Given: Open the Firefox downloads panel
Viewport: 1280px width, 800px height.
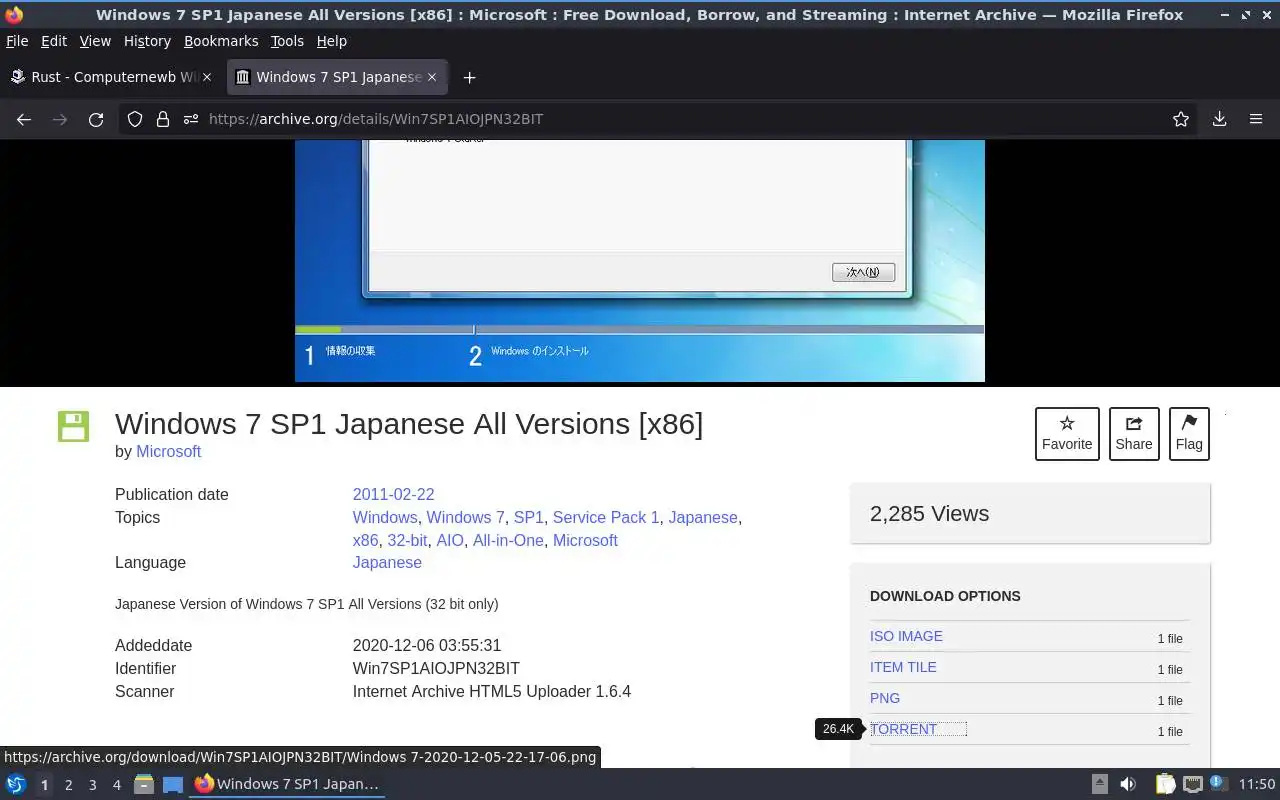Looking at the screenshot, I should [x=1219, y=119].
